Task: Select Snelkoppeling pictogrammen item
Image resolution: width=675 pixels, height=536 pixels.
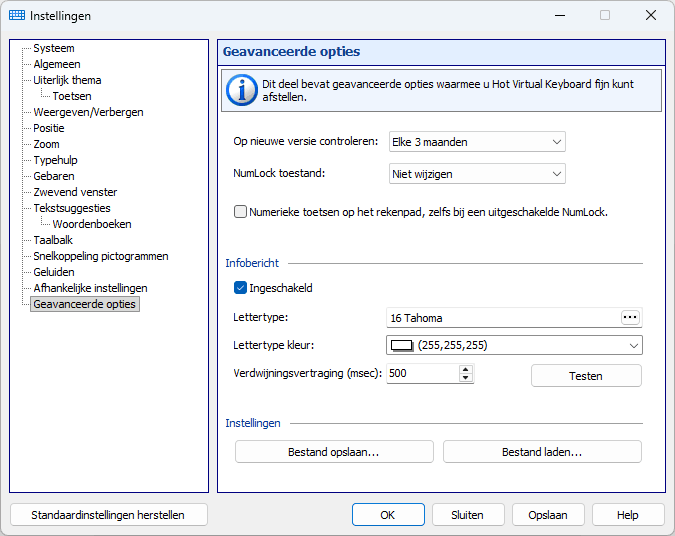Action: click(x=101, y=256)
